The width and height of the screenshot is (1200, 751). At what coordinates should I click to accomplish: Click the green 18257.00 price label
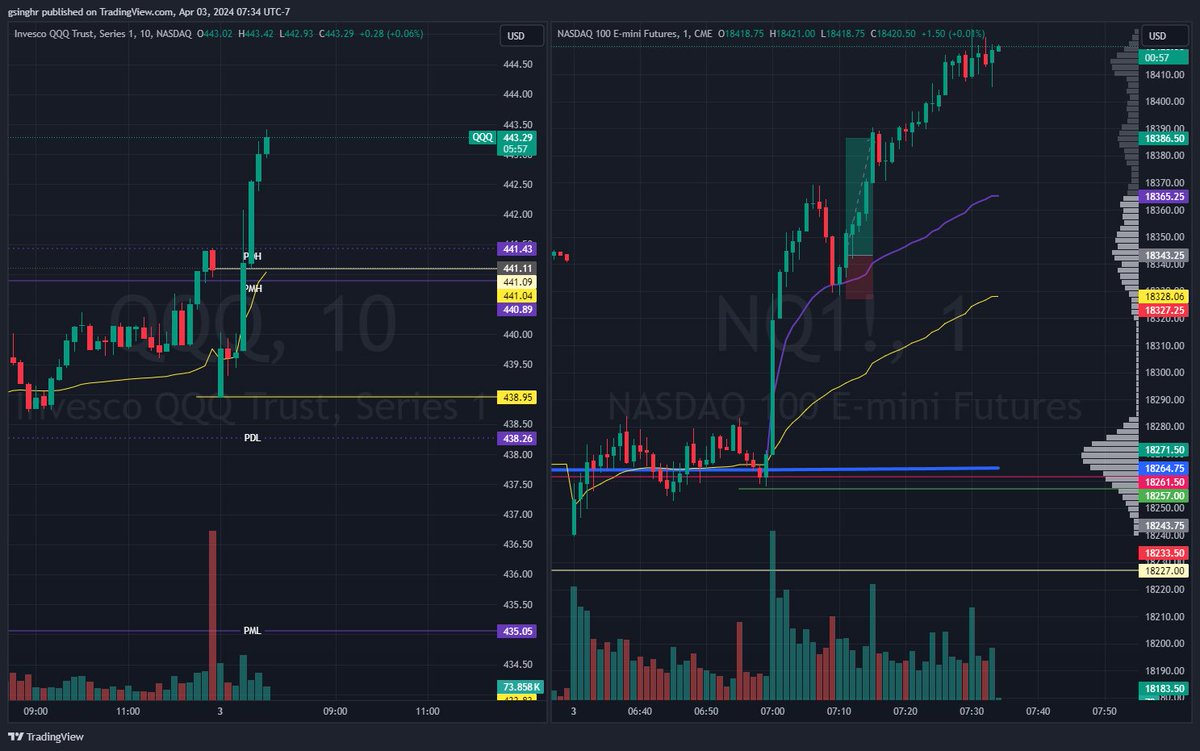point(1163,496)
